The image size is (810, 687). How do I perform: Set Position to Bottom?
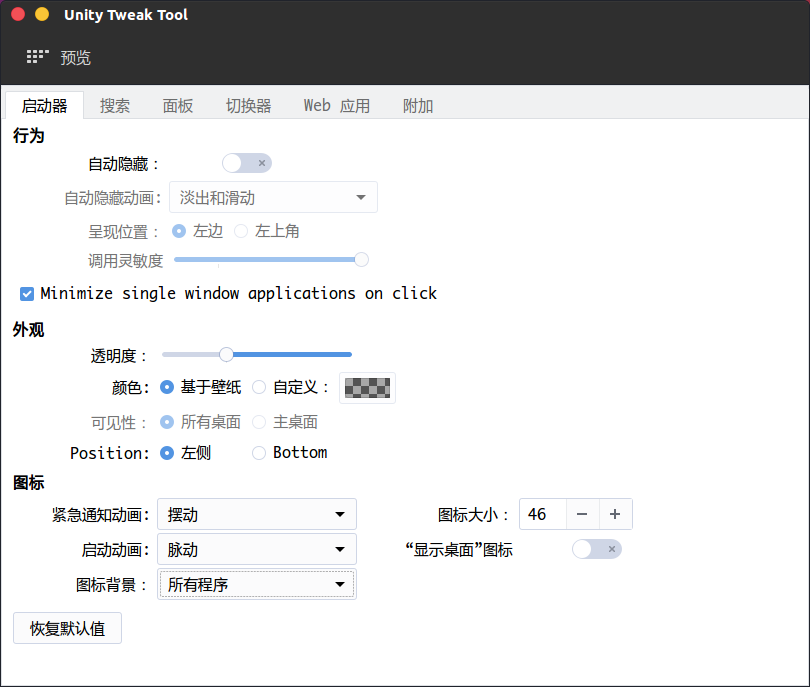click(x=259, y=453)
